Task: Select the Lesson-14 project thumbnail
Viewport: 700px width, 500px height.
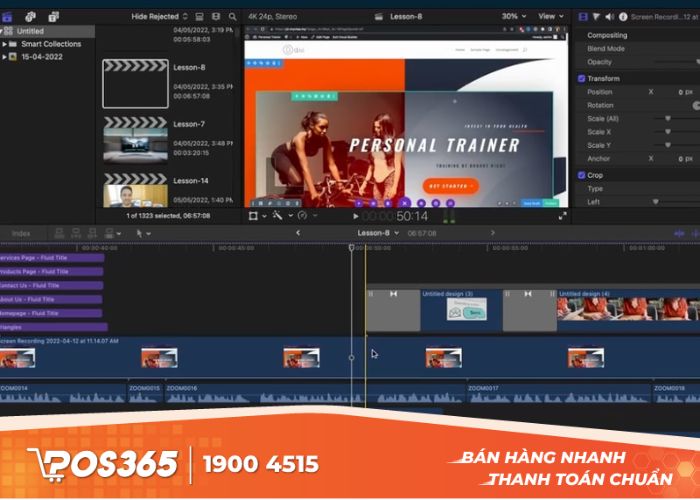Action: coord(135,191)
